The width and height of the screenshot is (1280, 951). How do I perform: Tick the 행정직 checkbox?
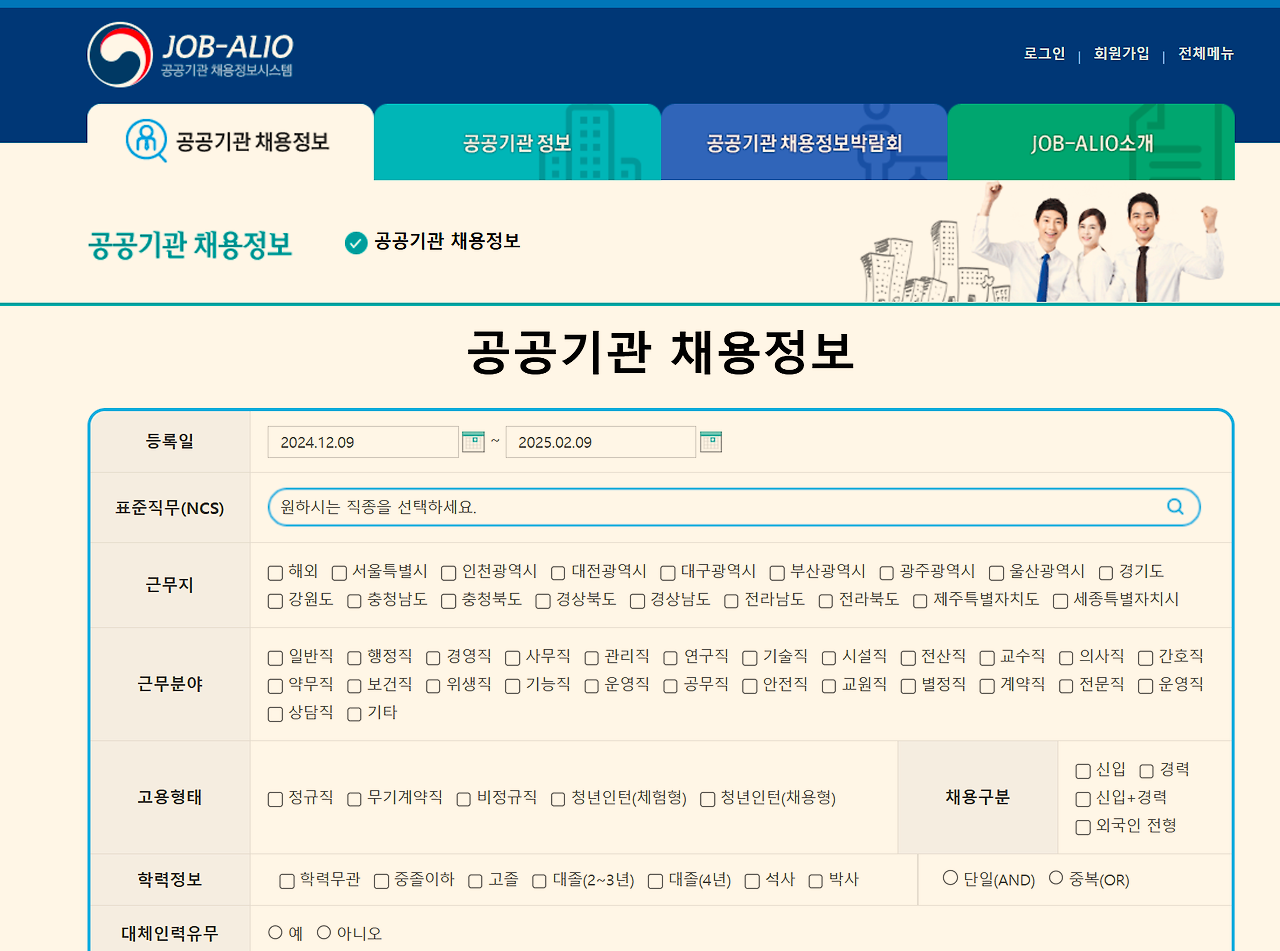click(x=354, y=658)
